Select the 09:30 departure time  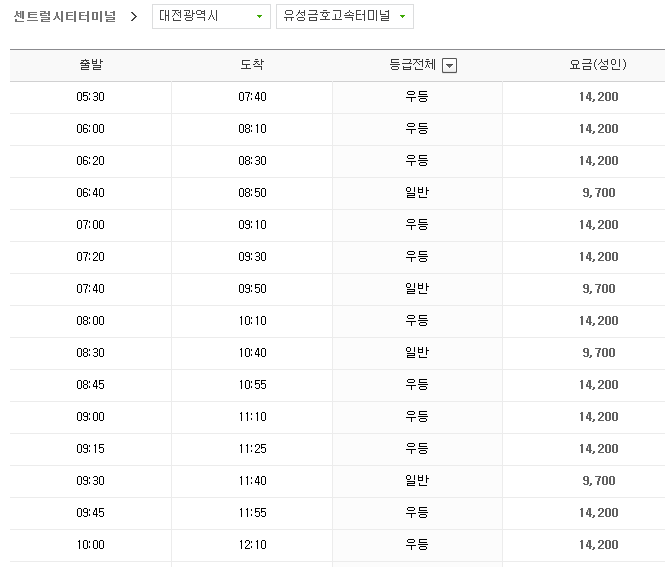point(90,481)
